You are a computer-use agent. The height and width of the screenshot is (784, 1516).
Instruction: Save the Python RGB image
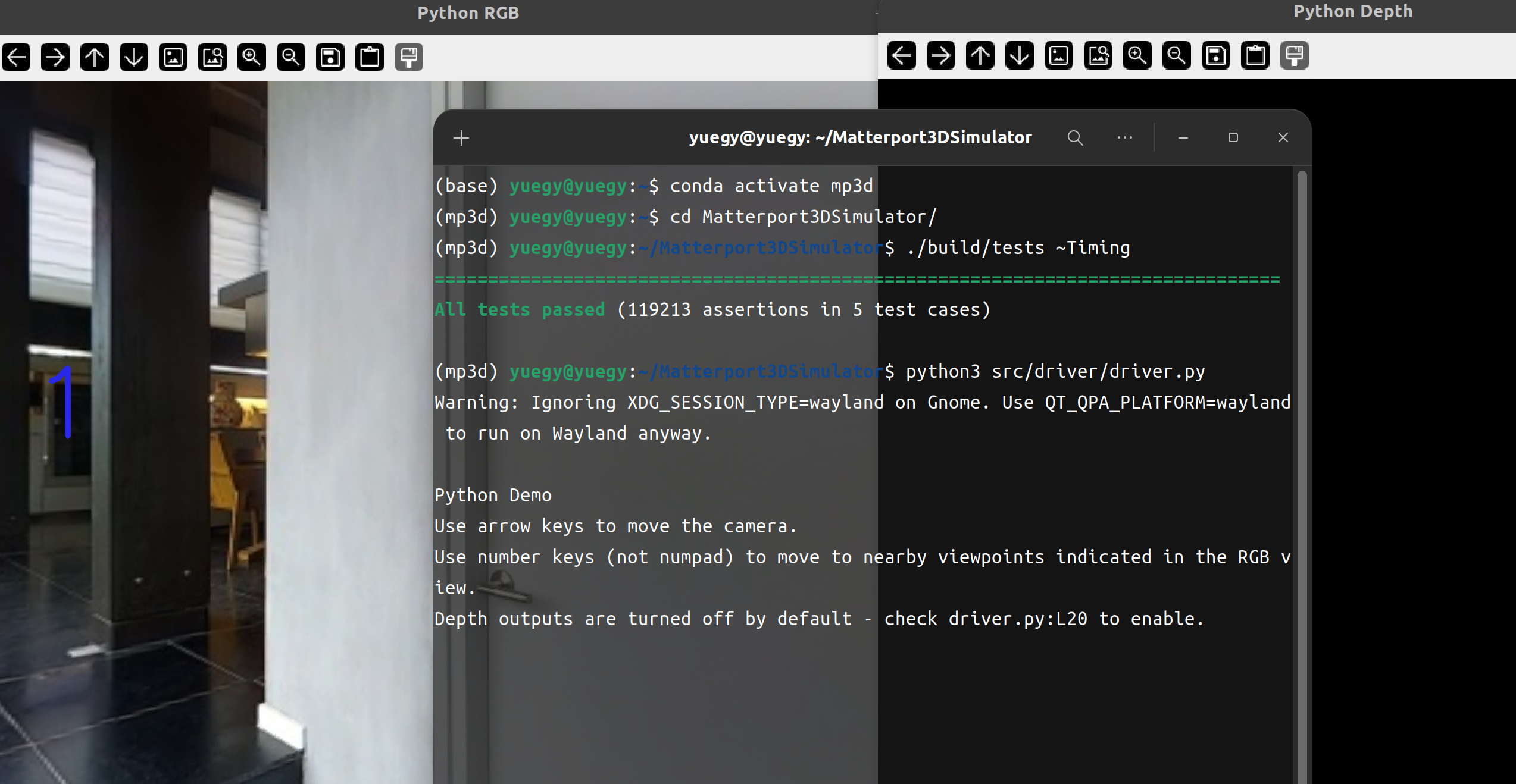(x=330, y=57)
